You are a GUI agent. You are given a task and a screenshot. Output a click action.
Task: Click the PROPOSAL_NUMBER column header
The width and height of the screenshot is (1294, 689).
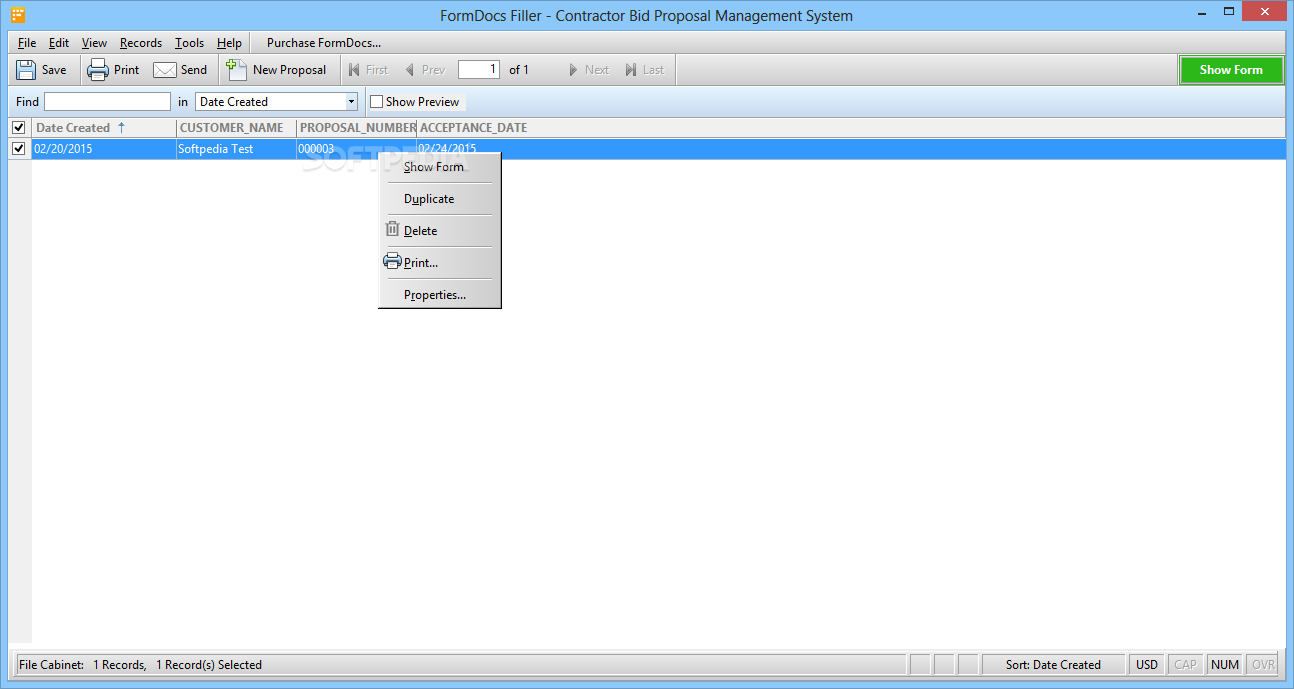357,128
